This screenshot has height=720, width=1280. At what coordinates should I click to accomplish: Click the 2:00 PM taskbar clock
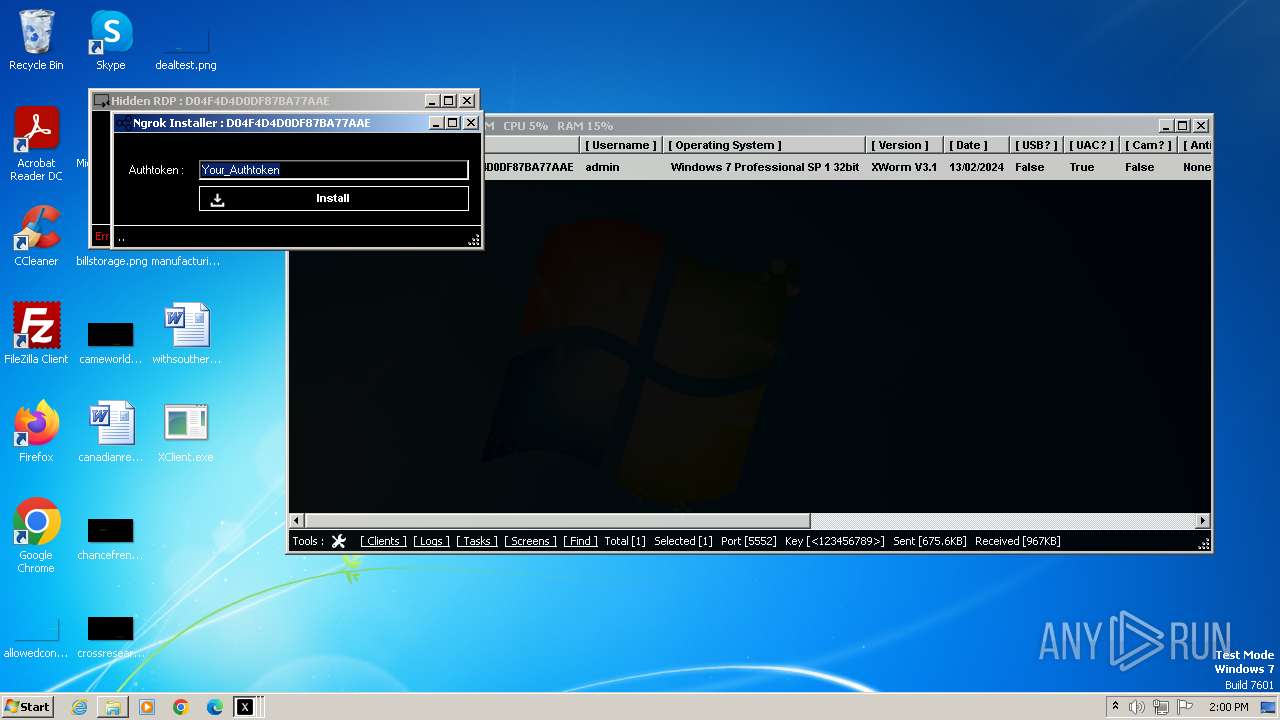1229,707
